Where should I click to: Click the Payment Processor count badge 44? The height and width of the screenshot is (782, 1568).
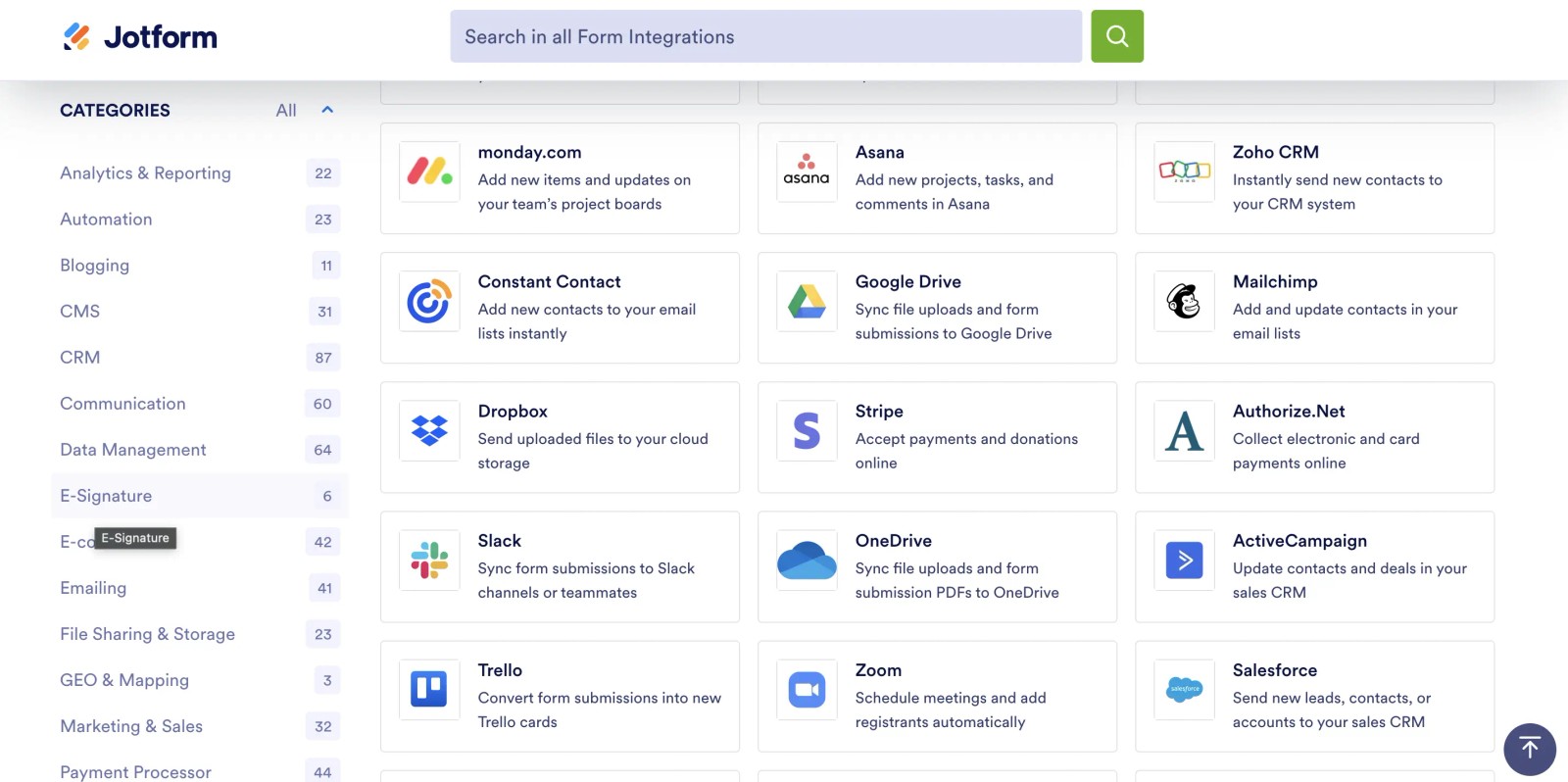(x=322, y=772)
